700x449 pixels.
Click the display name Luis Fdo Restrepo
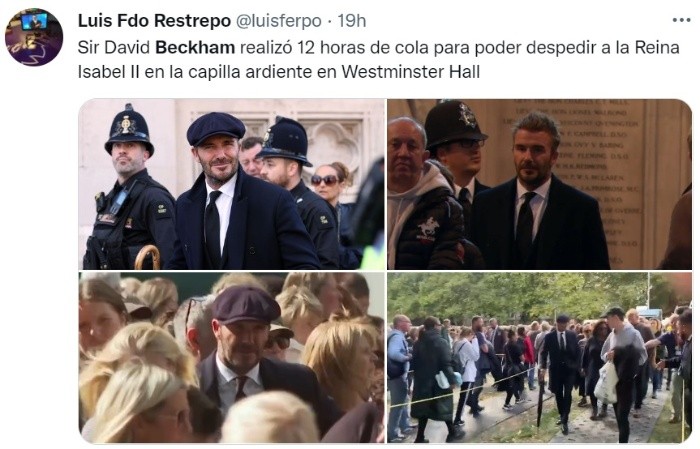(154, 21)
